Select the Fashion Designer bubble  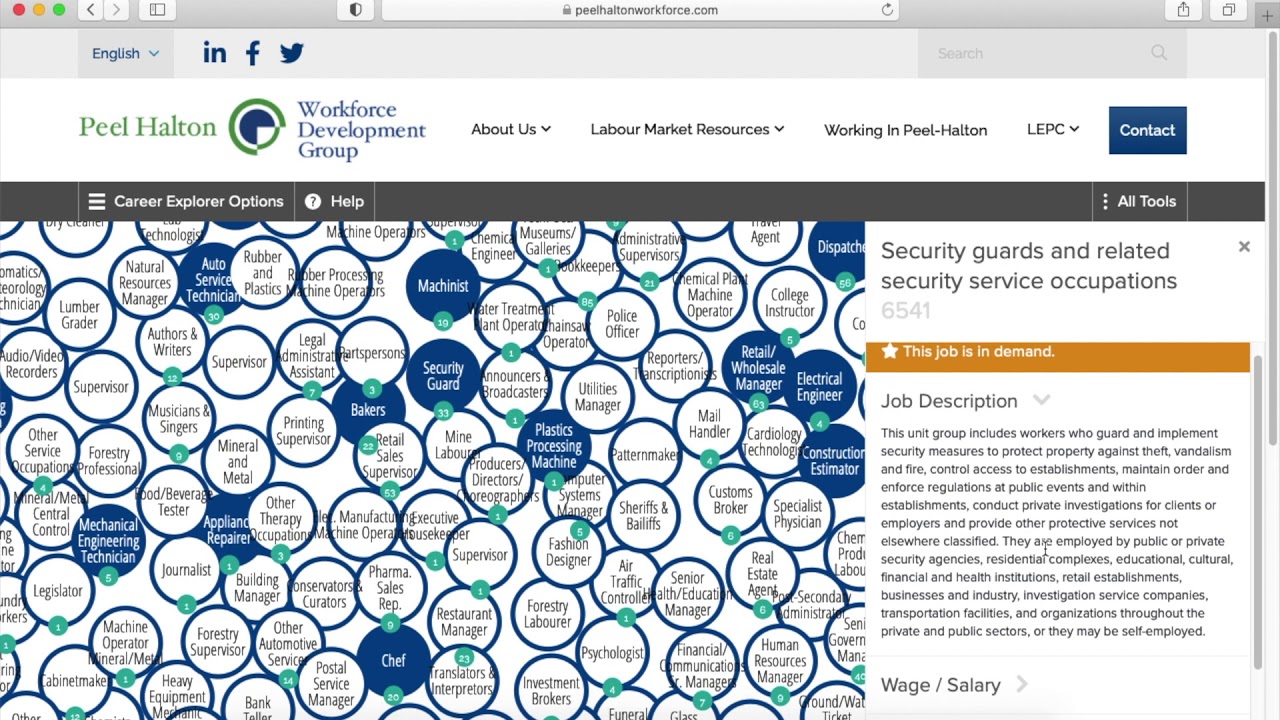click(x=568, y=552)
